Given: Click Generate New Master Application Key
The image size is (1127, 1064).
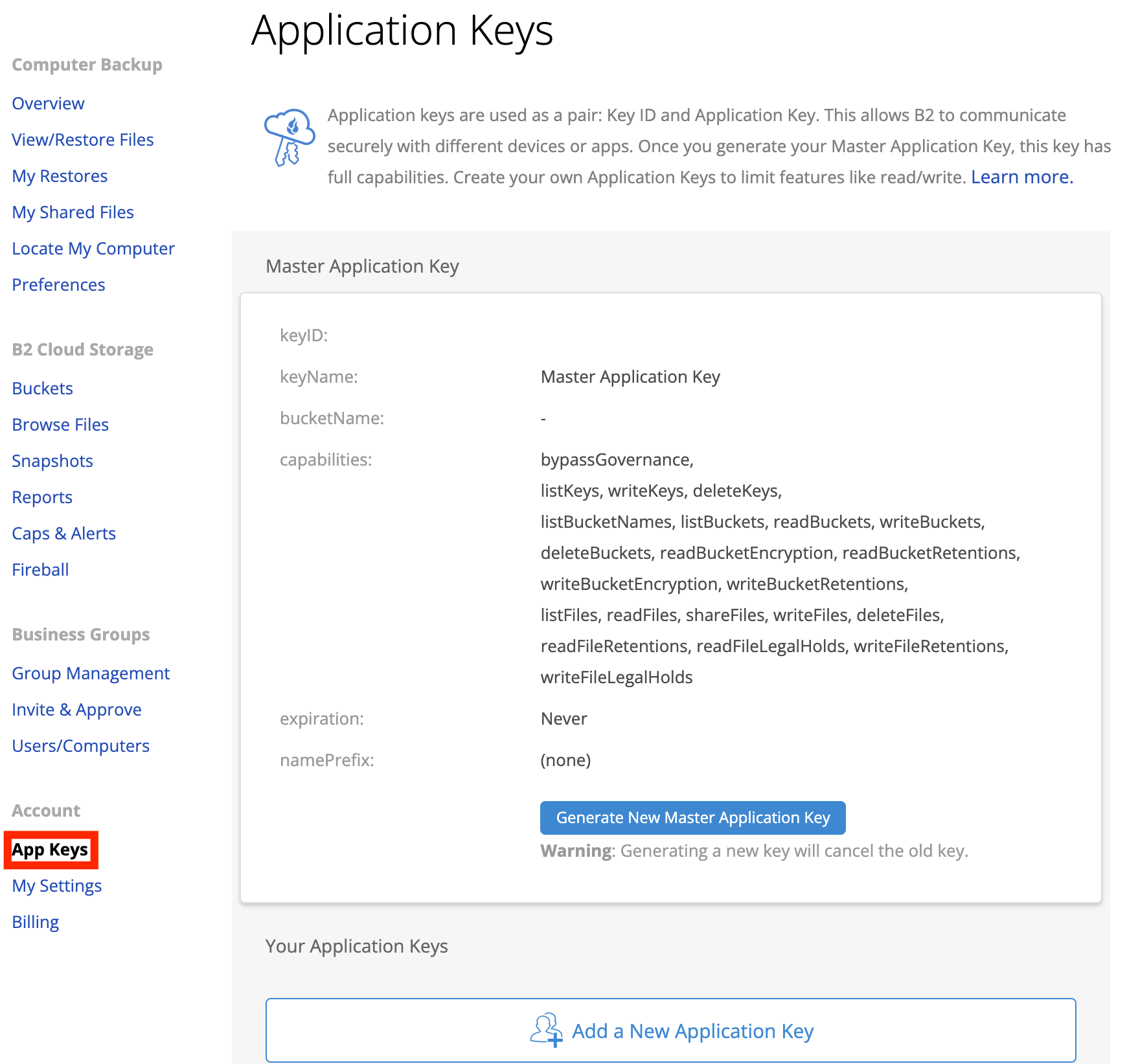Looking at the screenshot, I should pyautogui.click(x=693, y=818).
